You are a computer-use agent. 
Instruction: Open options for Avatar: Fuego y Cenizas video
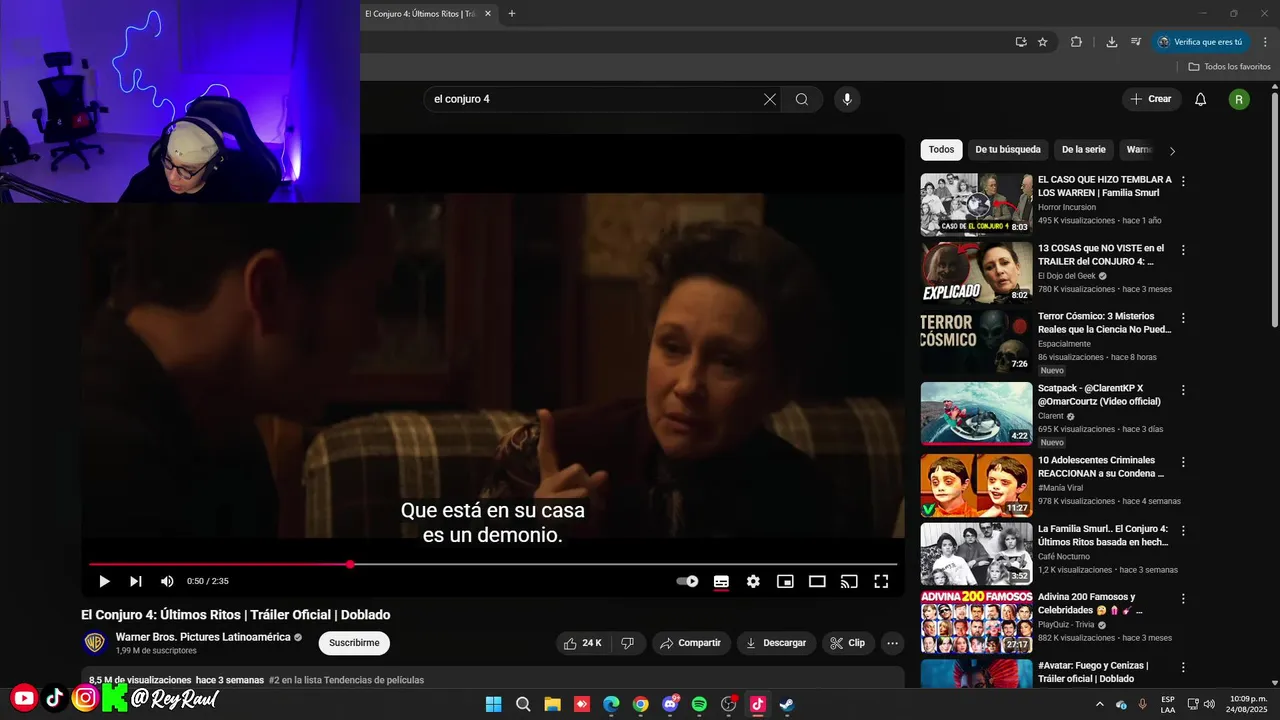pyautogui.click(x=1183, y=667)
